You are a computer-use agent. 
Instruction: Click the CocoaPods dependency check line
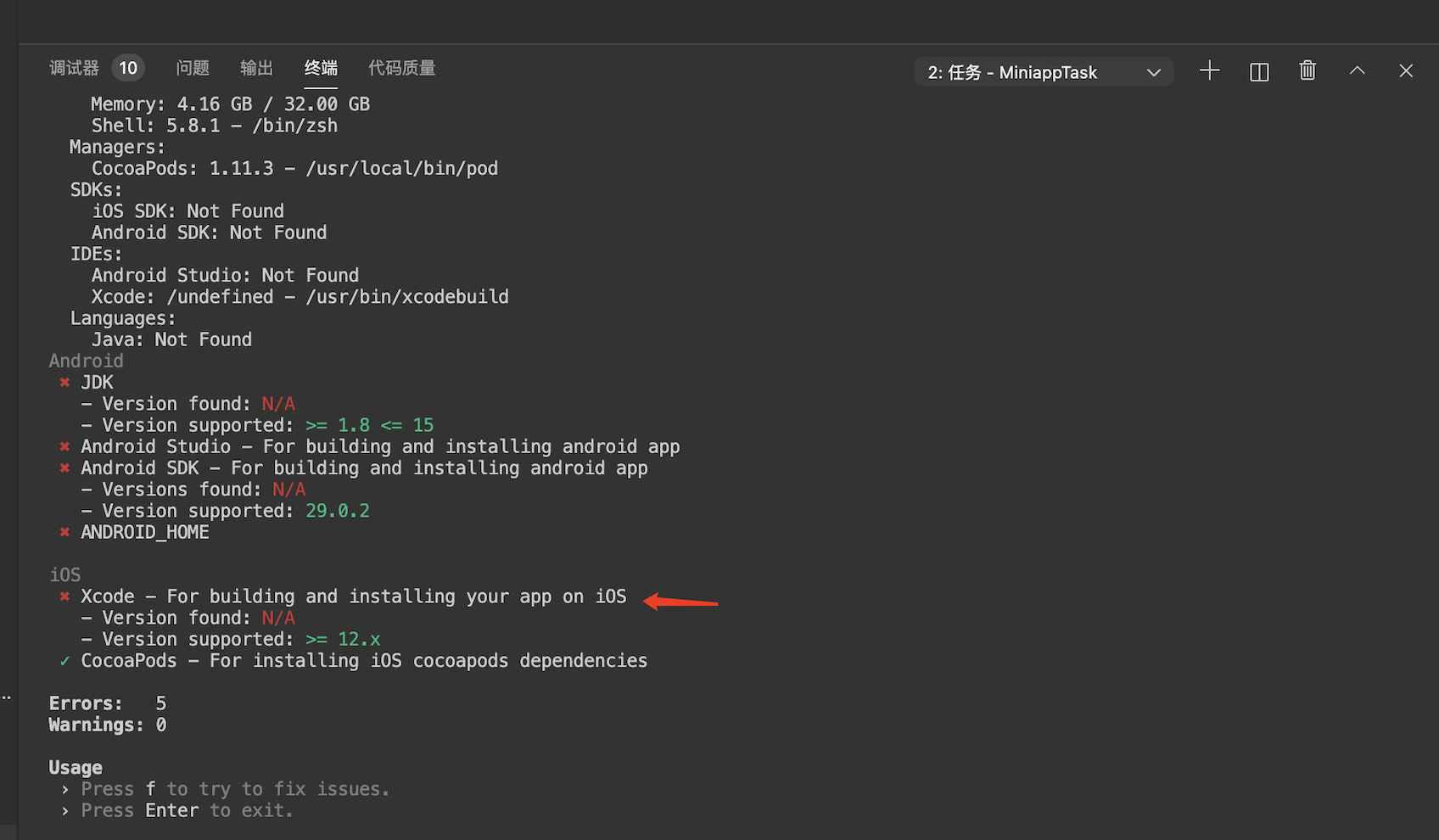point(364,660)
